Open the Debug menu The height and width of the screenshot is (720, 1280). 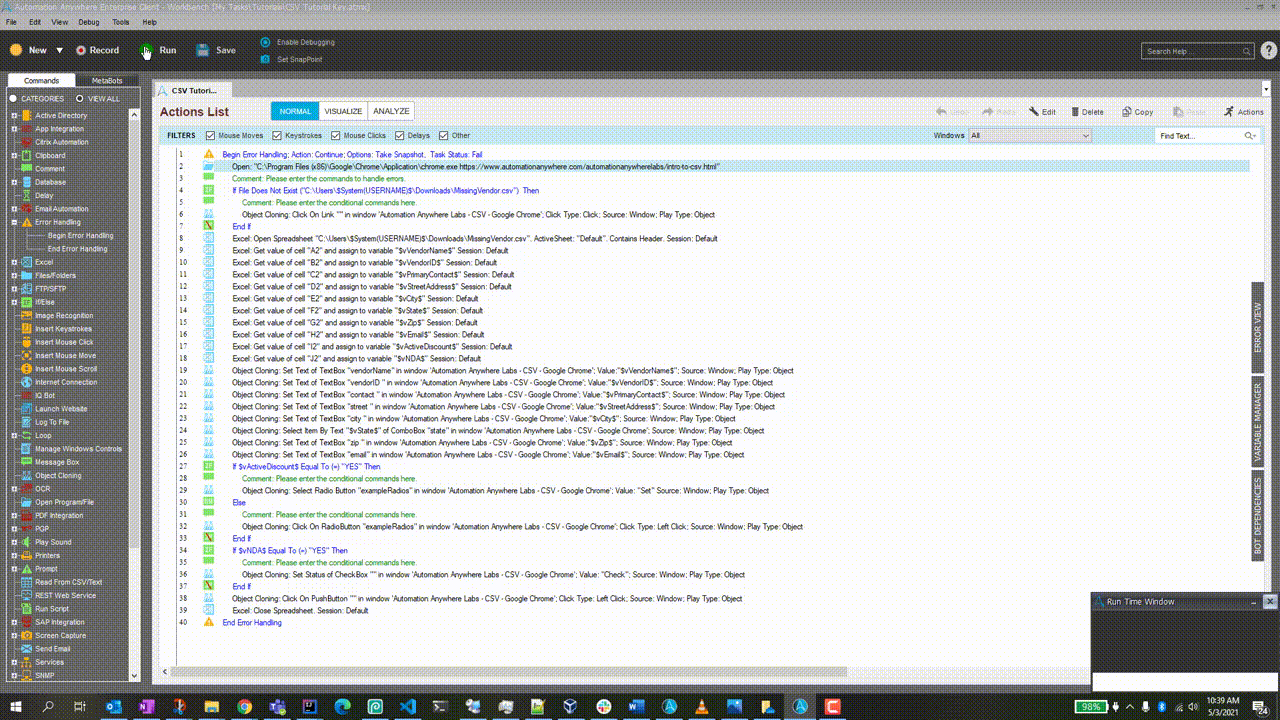coord(88,21)
